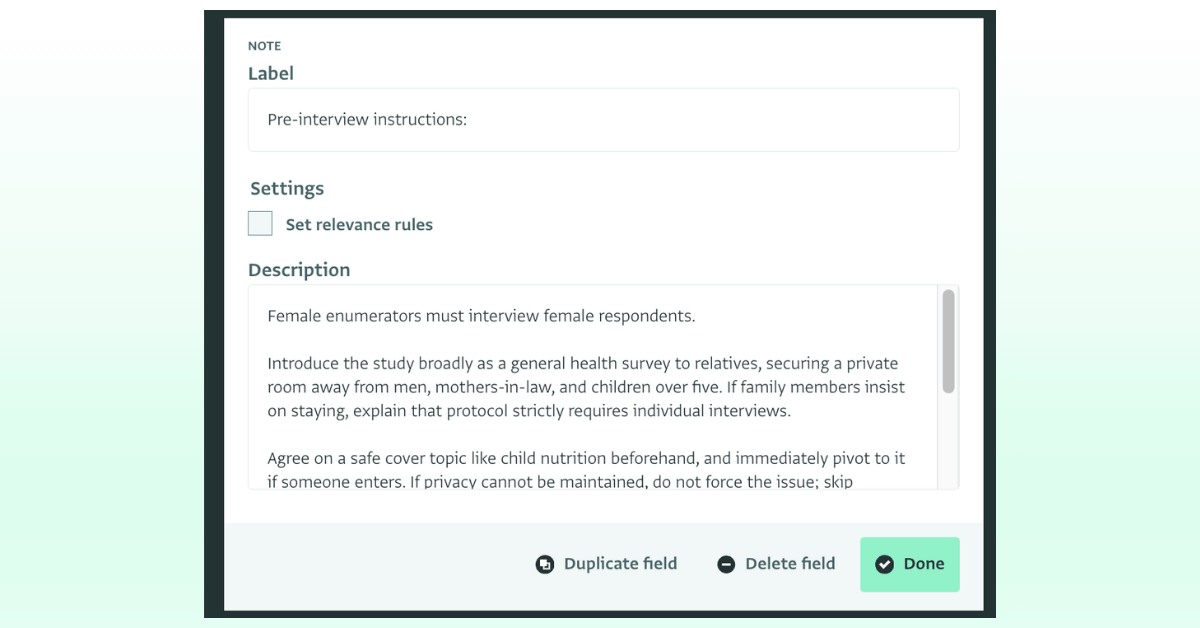Click paragraph starting "Introduce the study broadly"
The height and width of the screenshot is (628, 1200).
pyautogui.click(x=586, y=387)
